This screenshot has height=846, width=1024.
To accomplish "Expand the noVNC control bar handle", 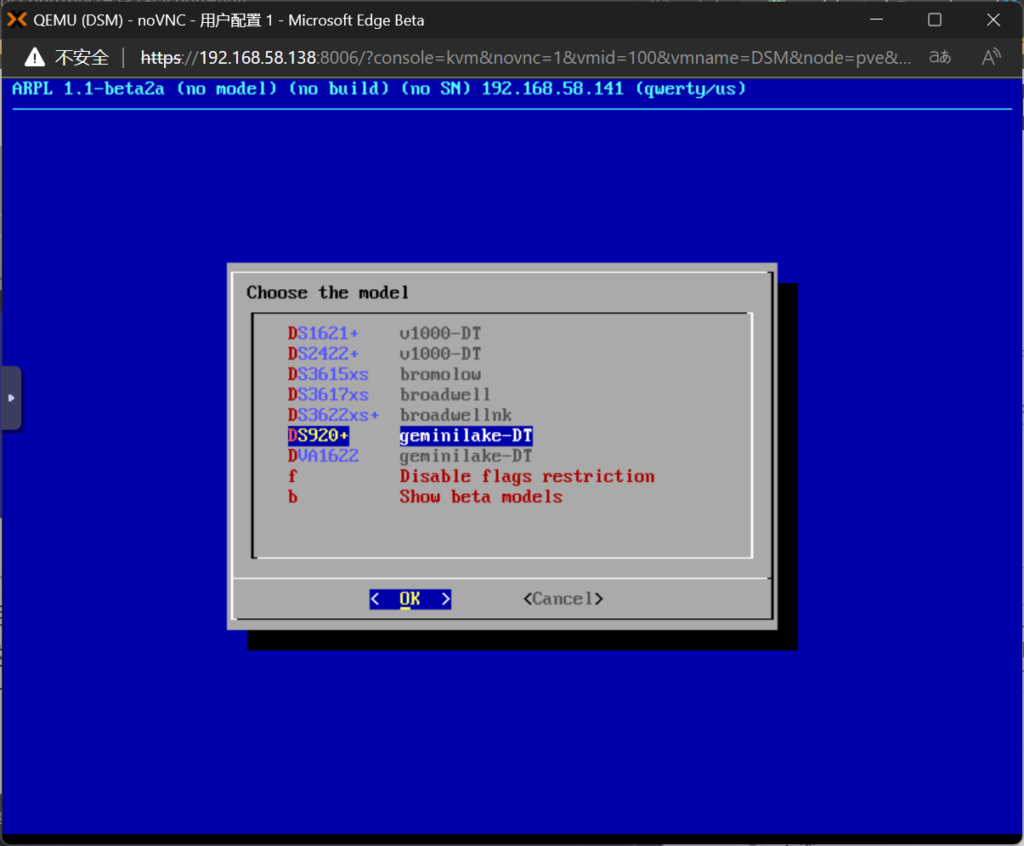I will 11,397.
